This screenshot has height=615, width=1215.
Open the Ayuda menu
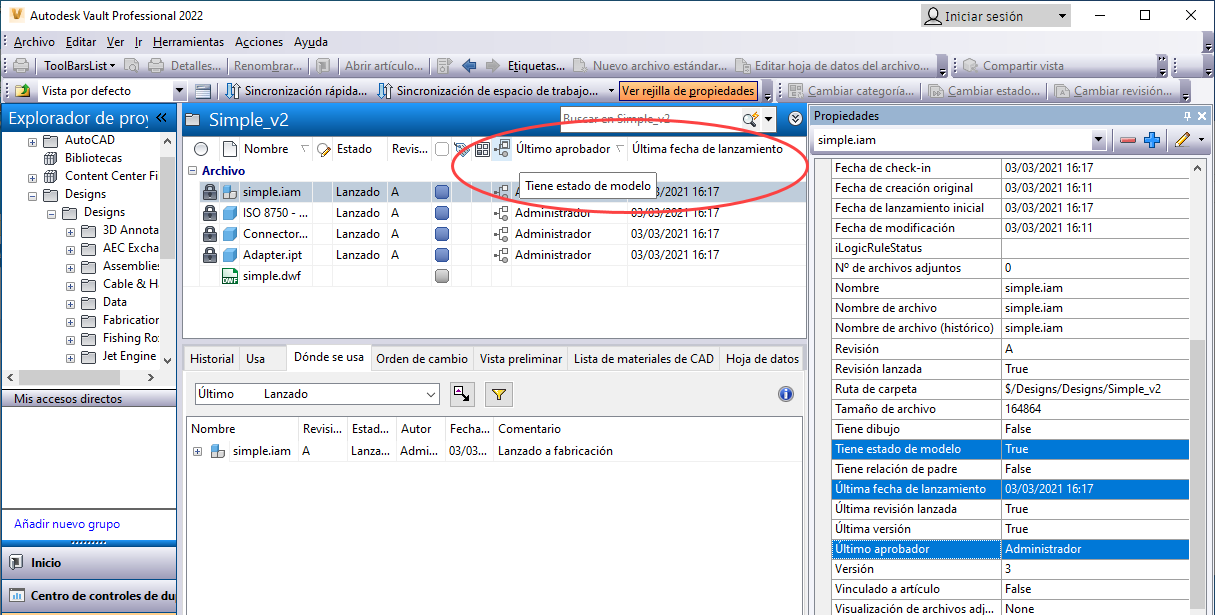311,42
